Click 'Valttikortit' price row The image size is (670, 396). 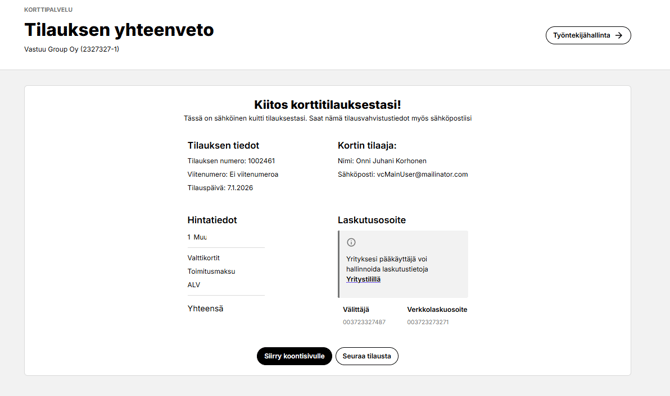(203, 258)
